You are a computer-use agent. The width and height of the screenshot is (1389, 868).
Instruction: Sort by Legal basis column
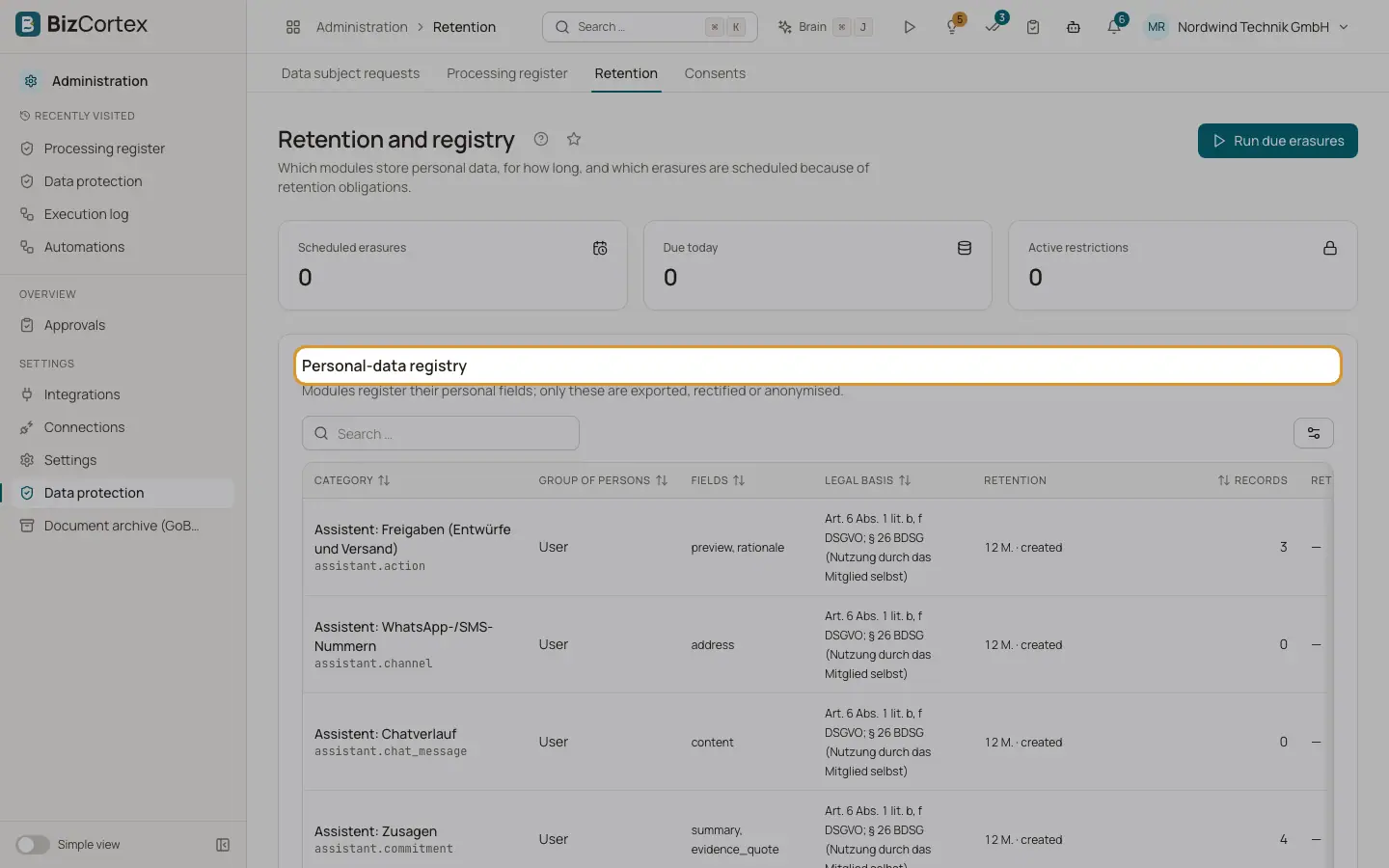867,480
